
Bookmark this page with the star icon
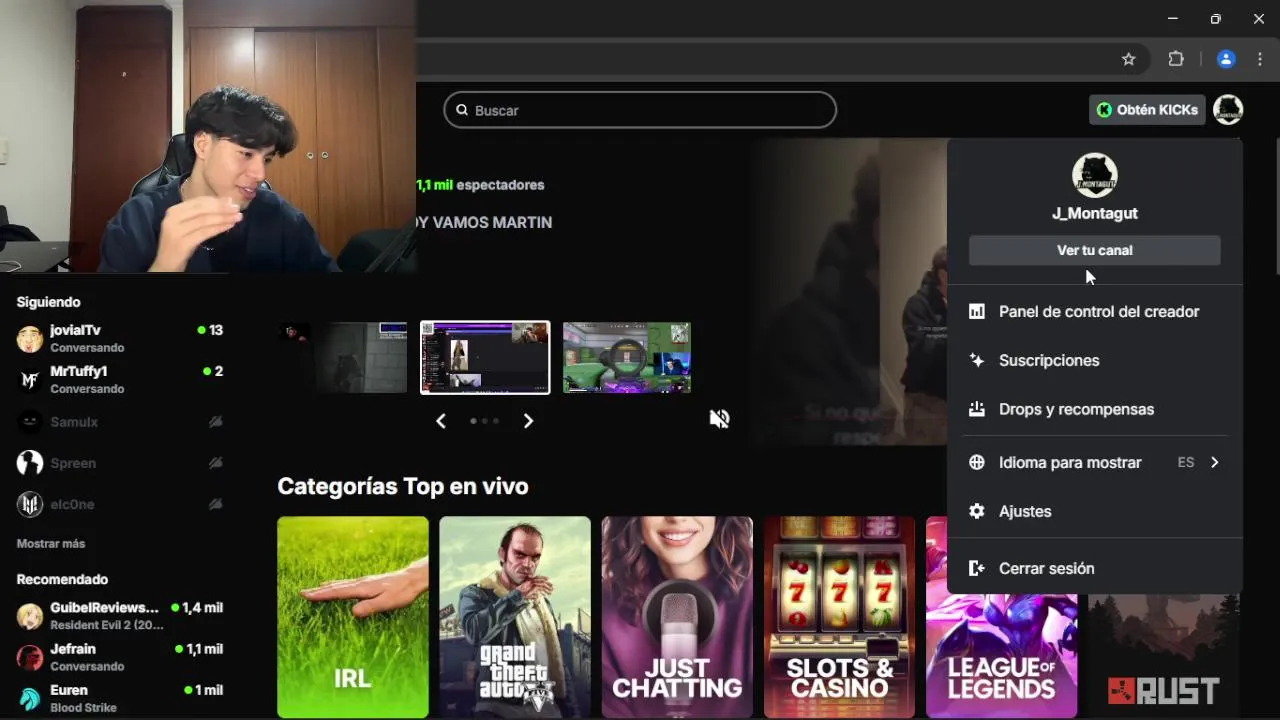click(1129, 59)
